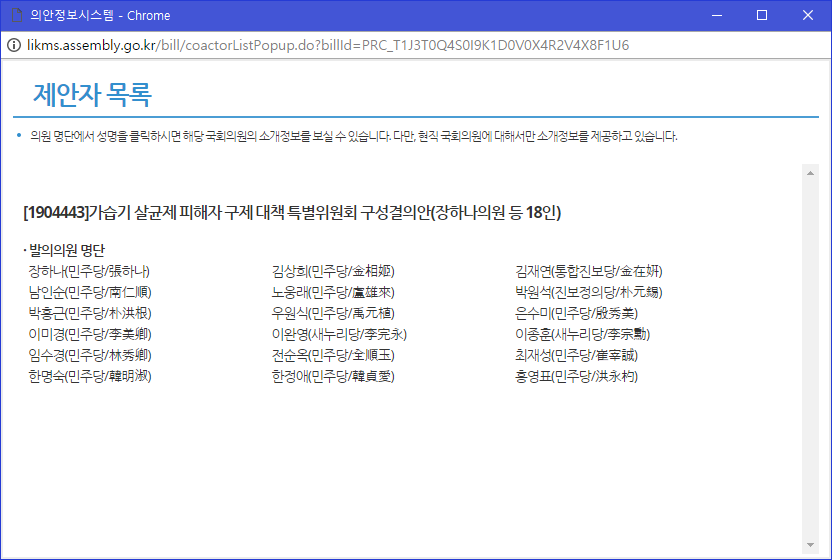Open profile of 이완영(새누리당)
The width and height of the screenshot is (832, 560).
click(340, 334)
